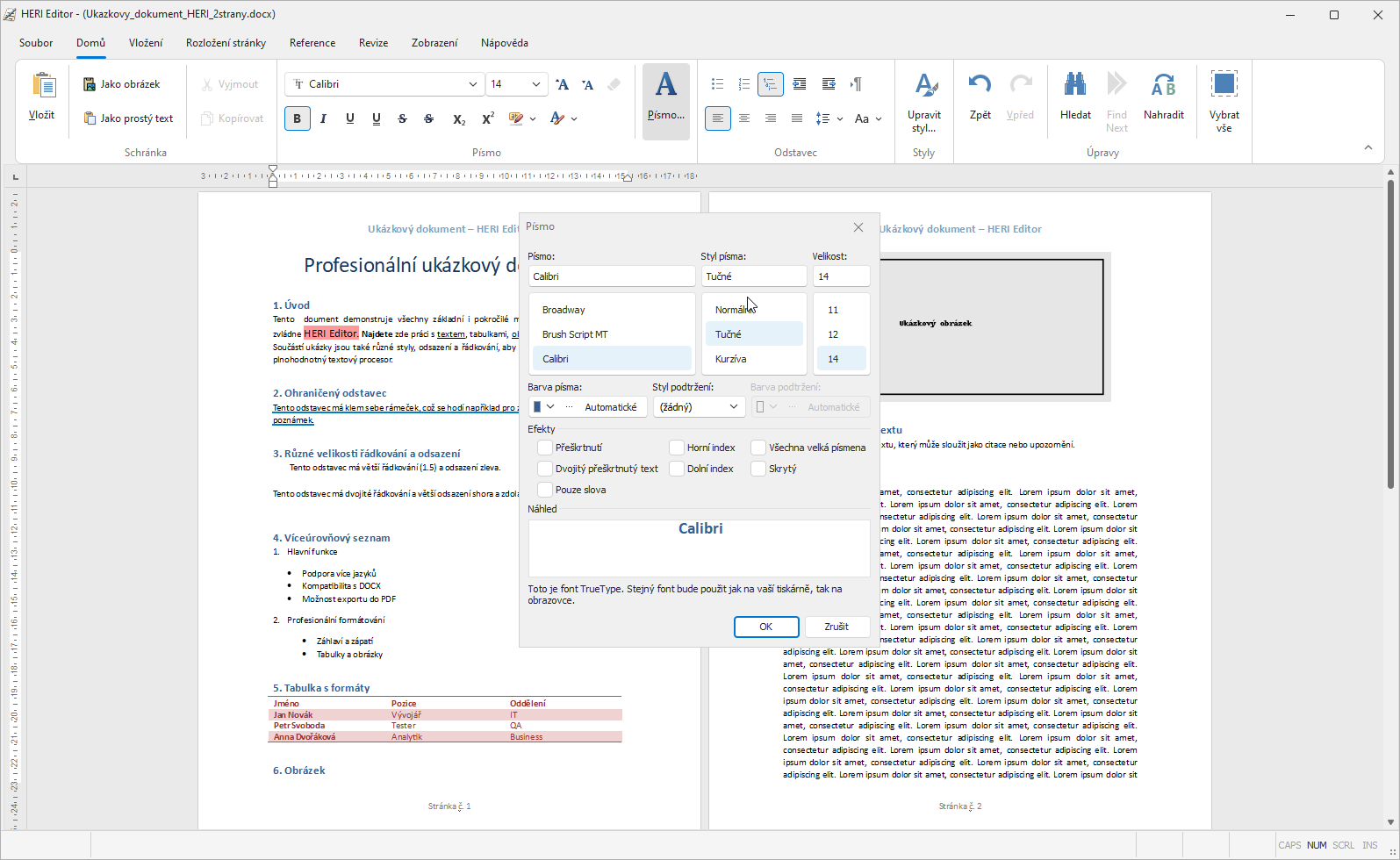Switch to the Revize tab

tap(373, 43)
